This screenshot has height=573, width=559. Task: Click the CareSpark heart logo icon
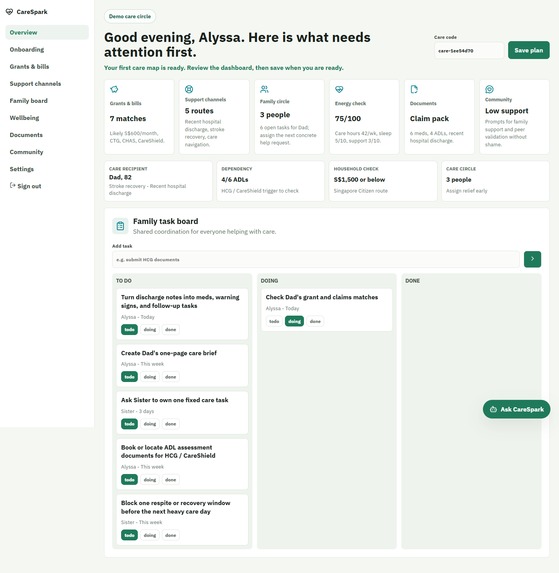tap(9, 12)
